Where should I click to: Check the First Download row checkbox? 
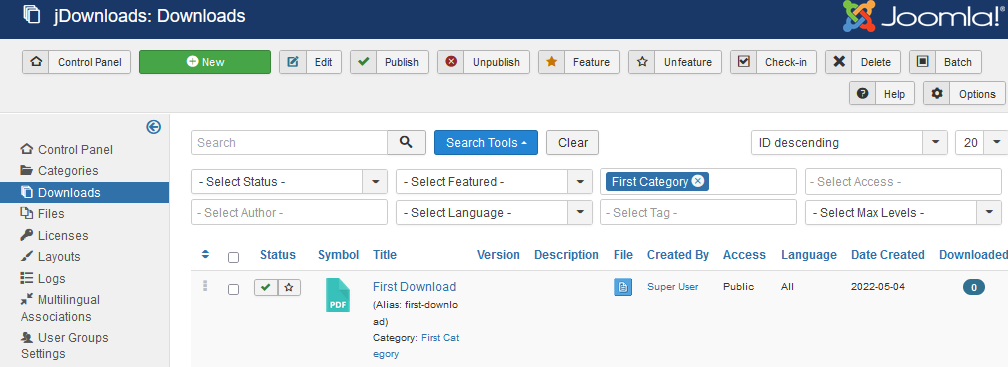click(233, 289)
